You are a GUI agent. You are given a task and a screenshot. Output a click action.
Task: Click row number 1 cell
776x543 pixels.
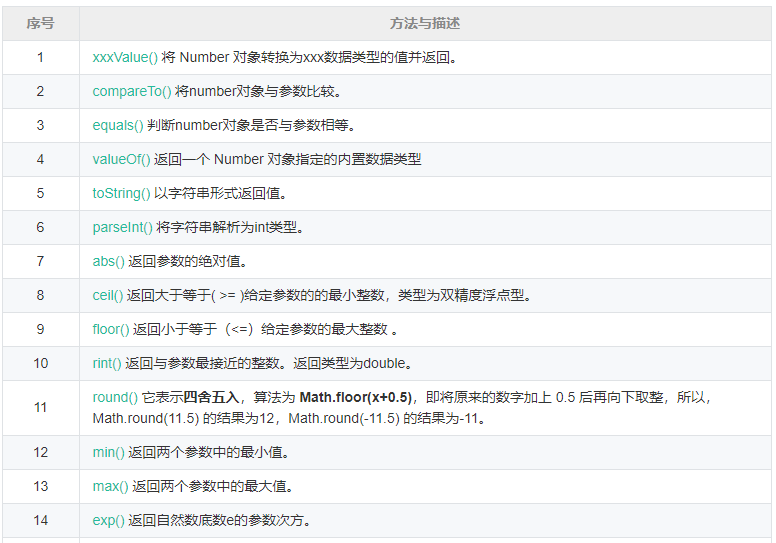click(41, 57)
